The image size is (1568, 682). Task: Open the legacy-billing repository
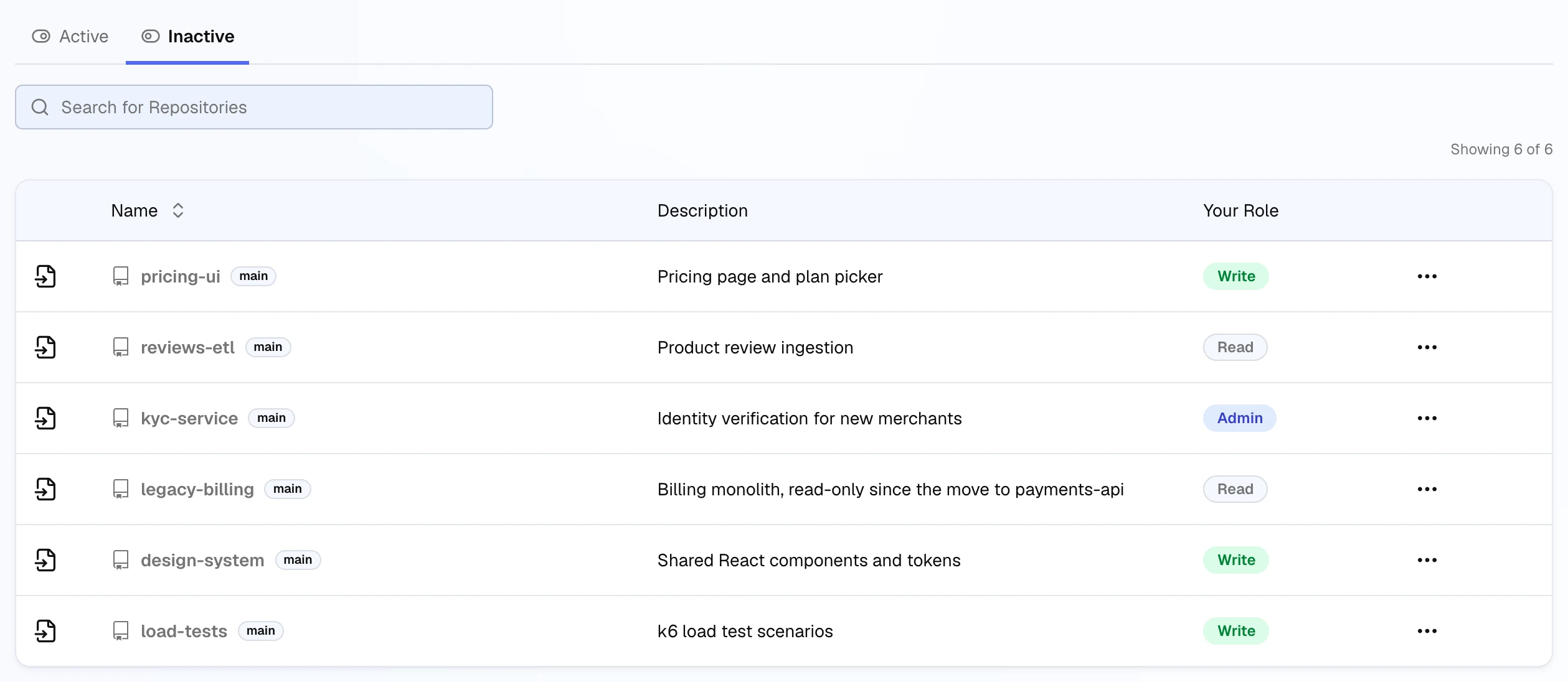pyautogui.click(x=197, y=489)
